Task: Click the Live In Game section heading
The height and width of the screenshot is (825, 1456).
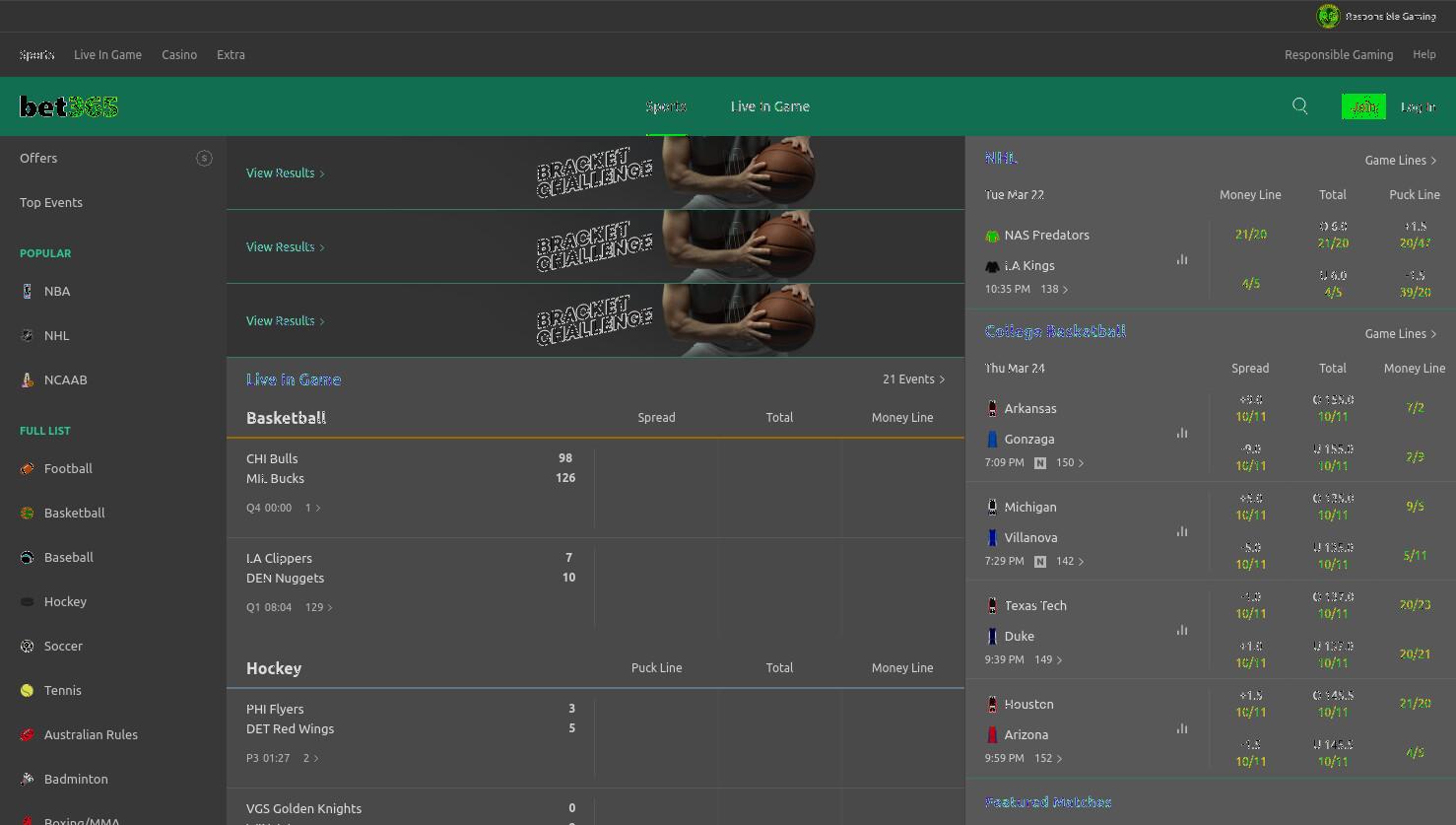Action: [294, 379]
